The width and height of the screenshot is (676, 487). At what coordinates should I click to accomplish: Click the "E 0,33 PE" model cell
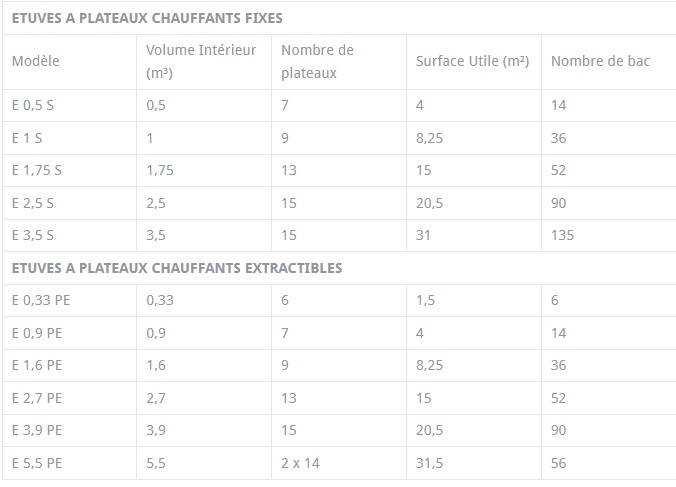(x=41, y=300)
